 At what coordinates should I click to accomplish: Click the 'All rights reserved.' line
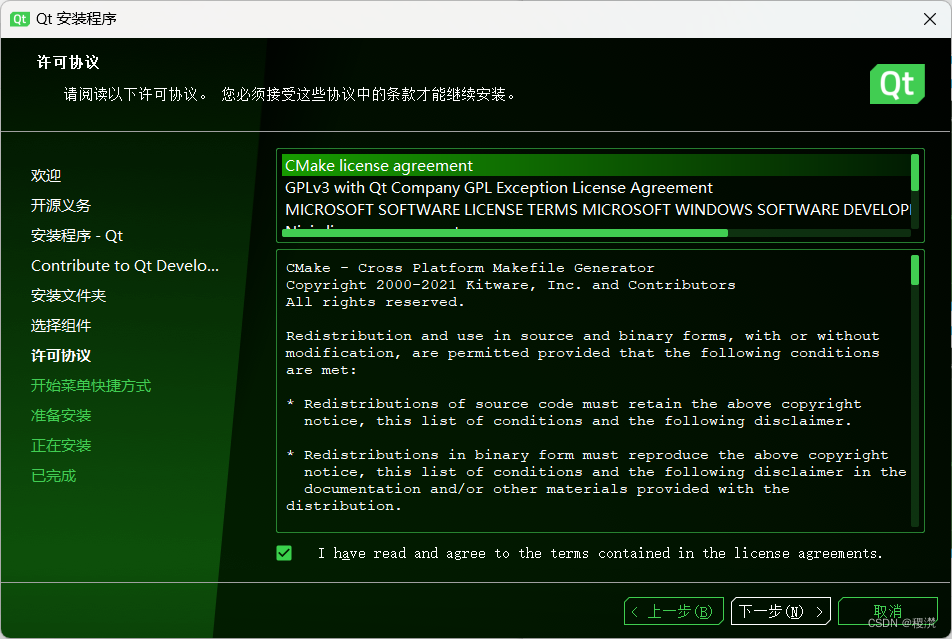[375, 302]
